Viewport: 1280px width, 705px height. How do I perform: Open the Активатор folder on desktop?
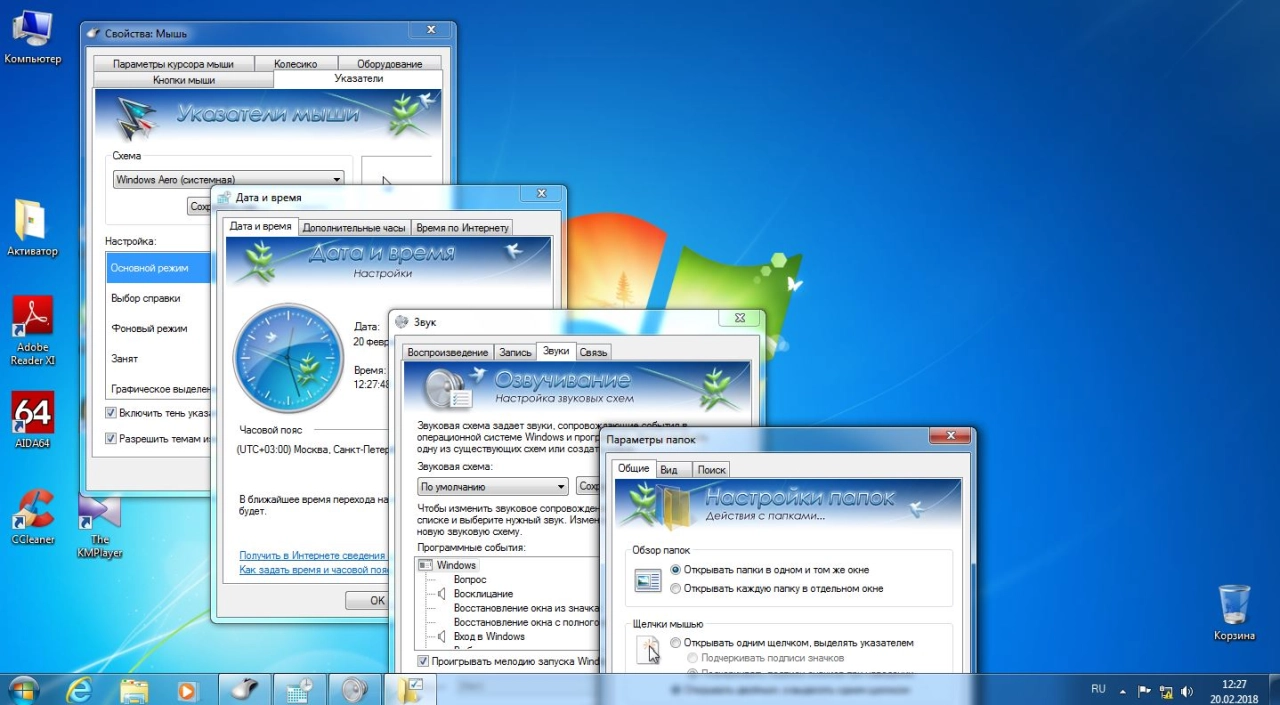click(32, 227)
